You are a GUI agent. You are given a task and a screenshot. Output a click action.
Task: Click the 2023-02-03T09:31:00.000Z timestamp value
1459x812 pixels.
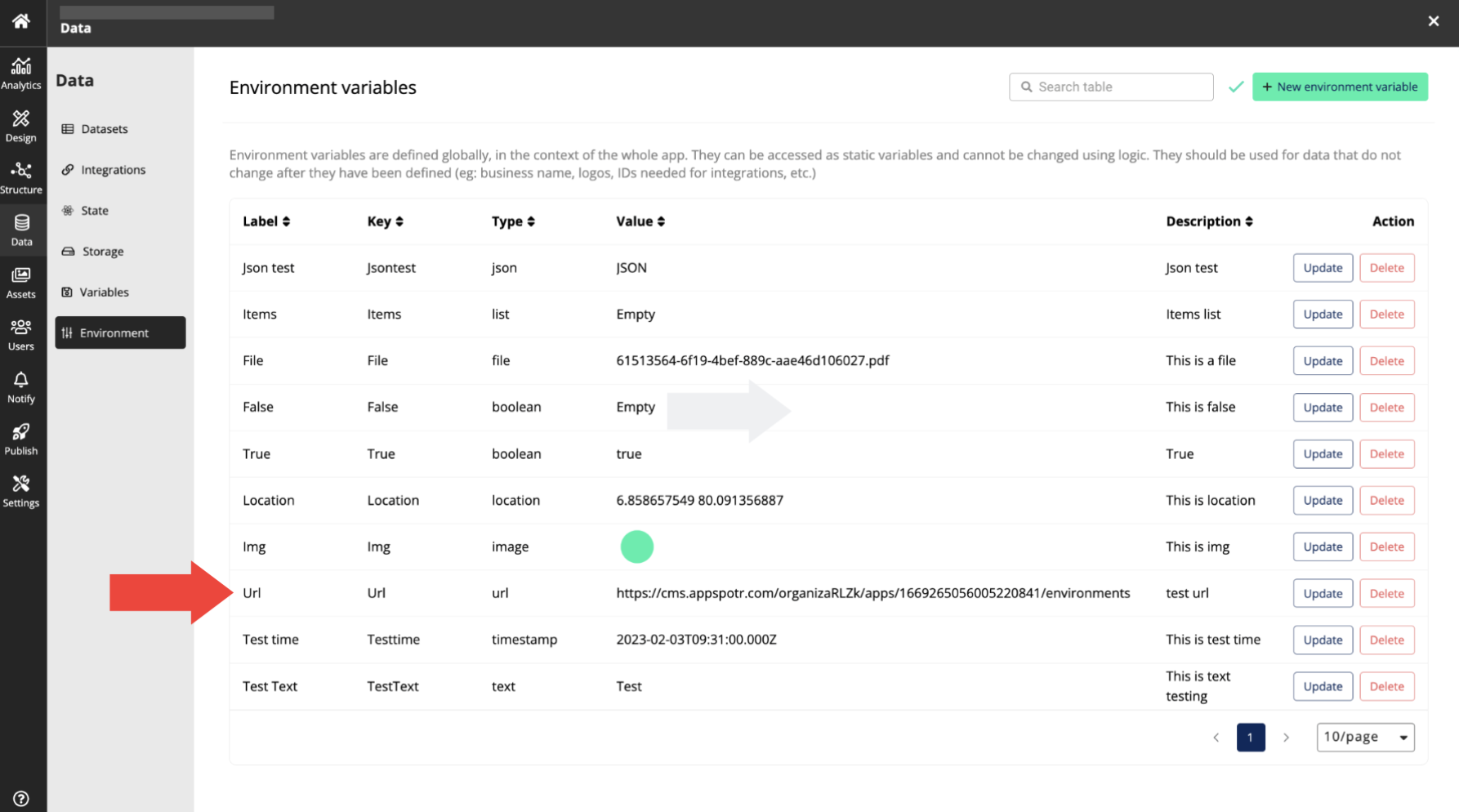(696, 640)
